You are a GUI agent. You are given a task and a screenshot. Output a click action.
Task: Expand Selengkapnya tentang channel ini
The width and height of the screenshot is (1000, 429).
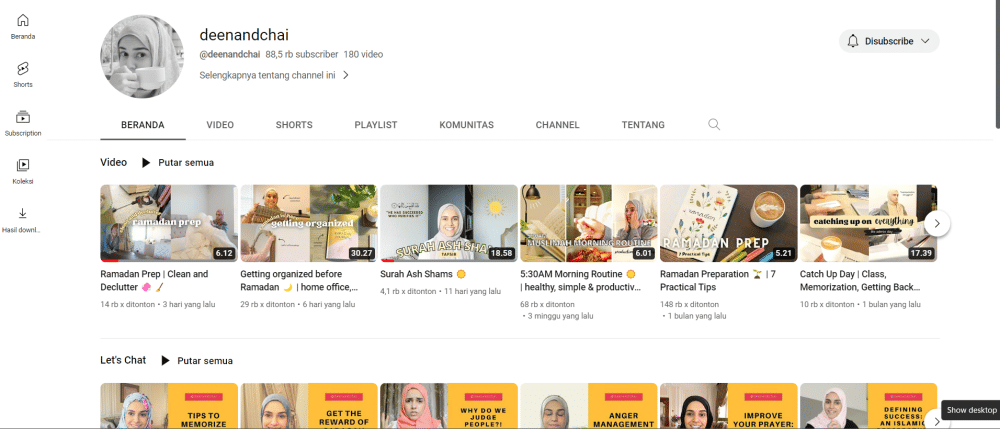pyautogui.click(x=274, y=74)
